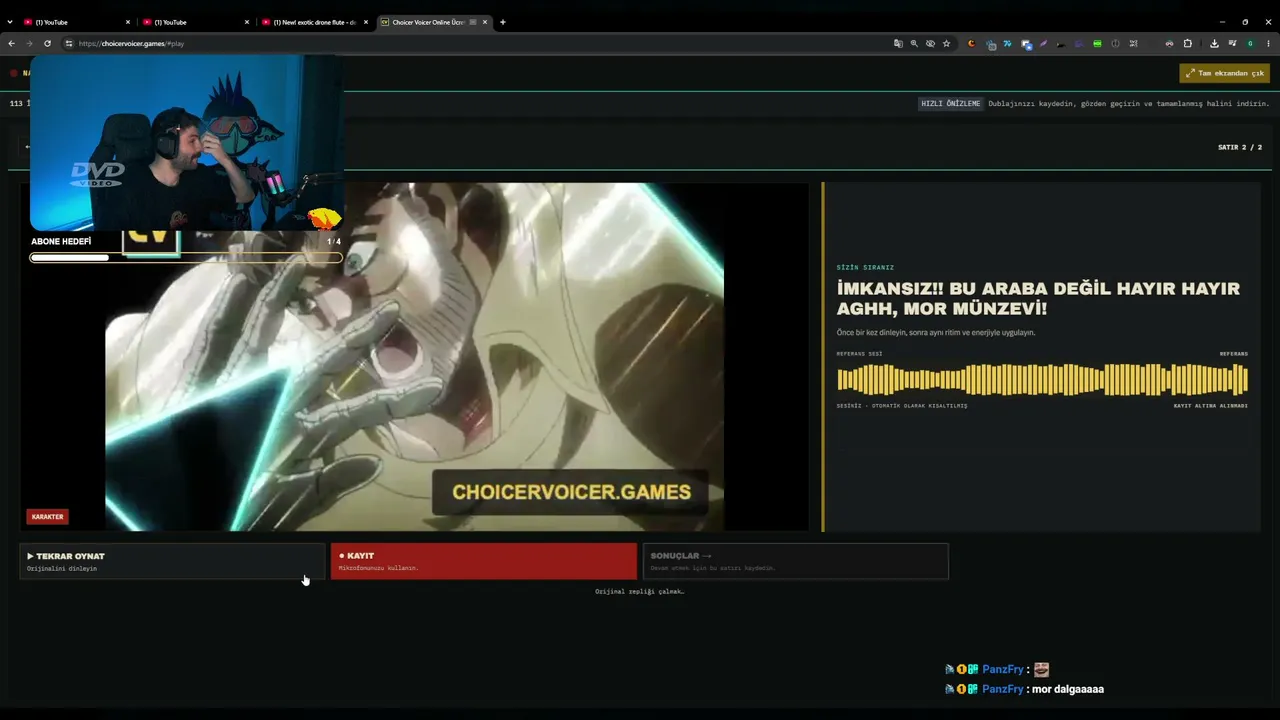The width and height of the screenshot is (1280, 720).
Task: Switch to the second YouTube tab
Action: point(196,22)
